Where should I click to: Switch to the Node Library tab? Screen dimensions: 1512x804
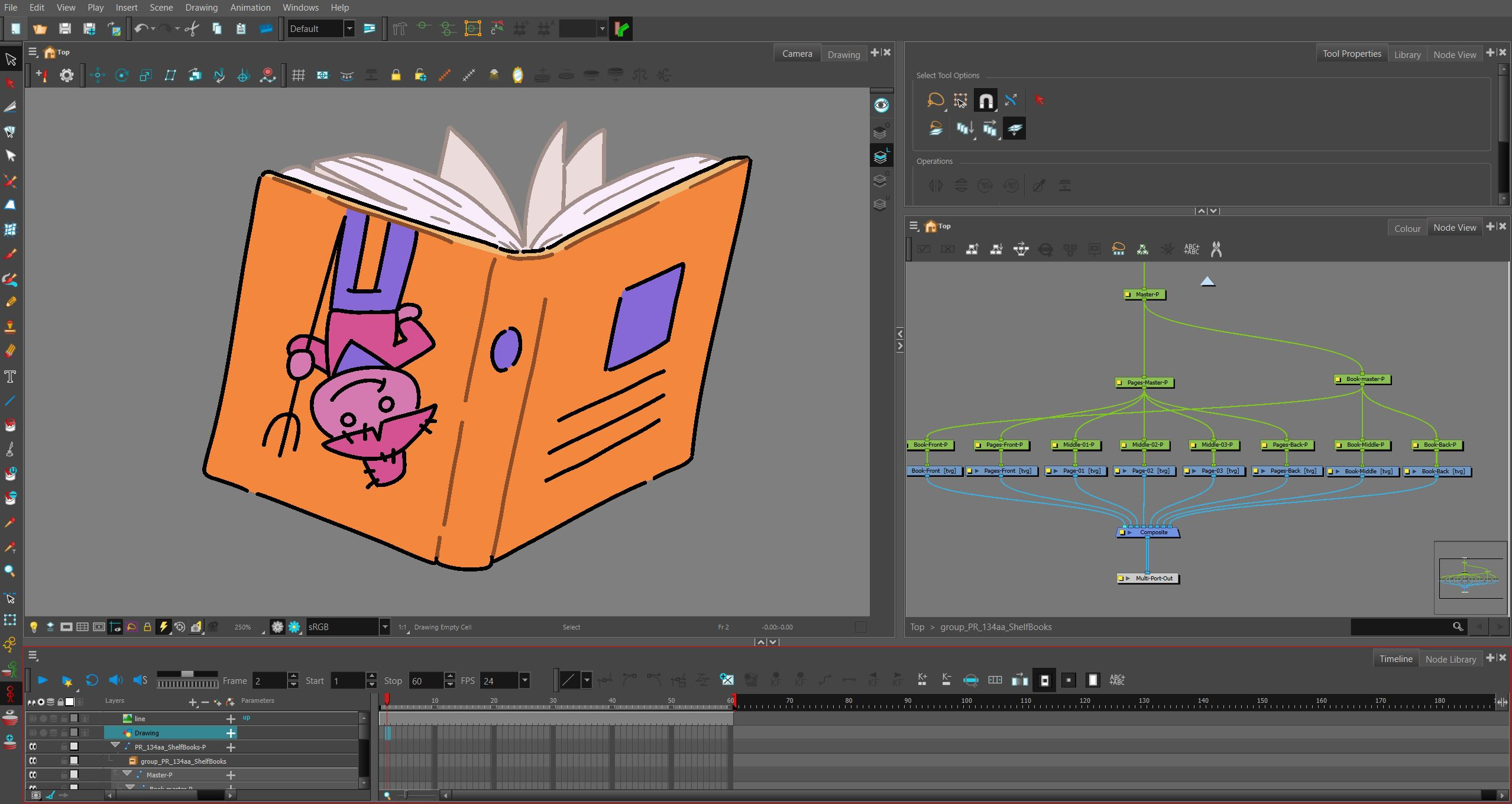[1451, 659]
